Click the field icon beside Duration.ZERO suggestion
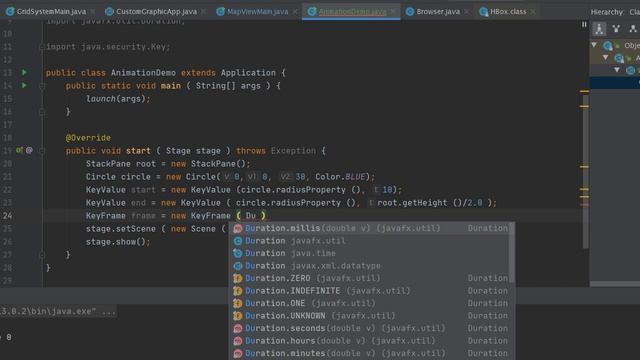 [x=238, y=278]
